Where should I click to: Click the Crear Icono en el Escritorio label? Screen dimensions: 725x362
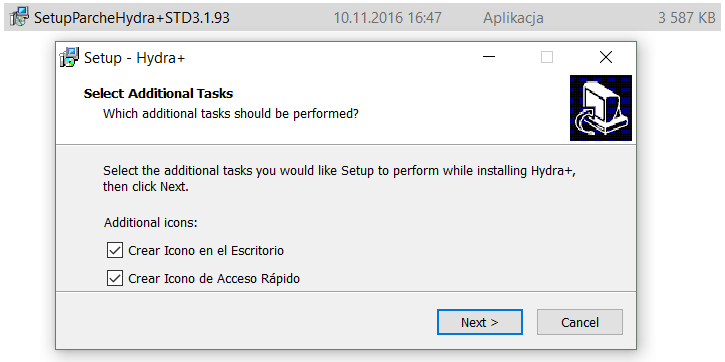[x=206, y=251]
